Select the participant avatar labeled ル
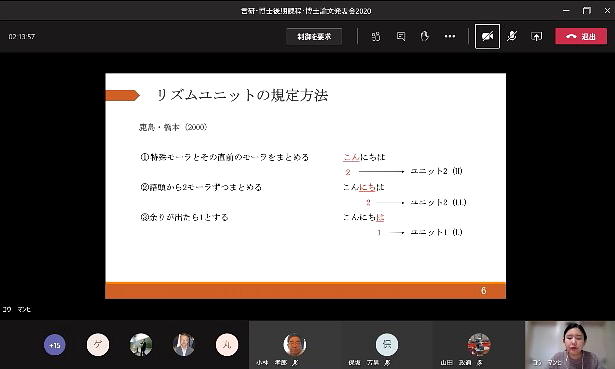Viewport: 615px width, 369px height. [x=227, y=345]
